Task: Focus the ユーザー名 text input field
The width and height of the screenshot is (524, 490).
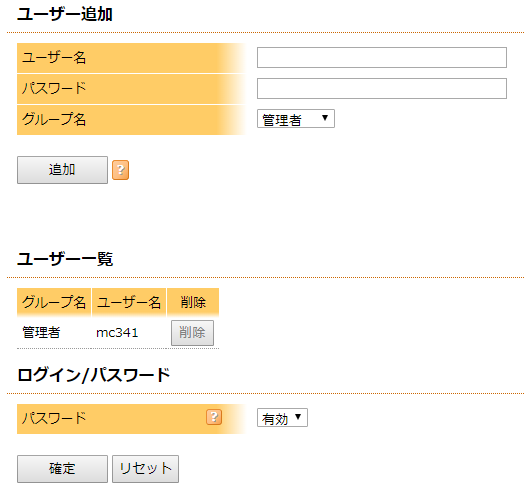Action: click(382, 57)
